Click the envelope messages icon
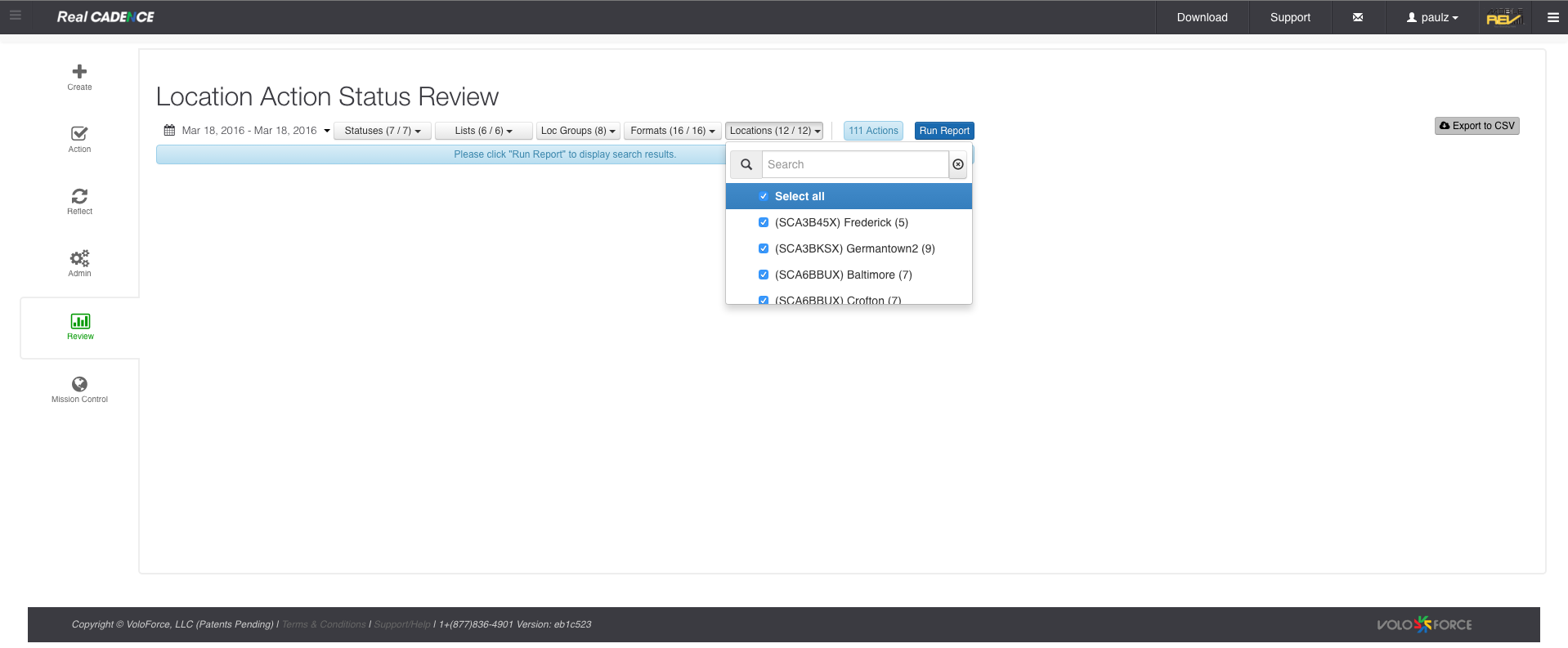Viewport: 1568px width, 648px height. (x=1357, y=17)
